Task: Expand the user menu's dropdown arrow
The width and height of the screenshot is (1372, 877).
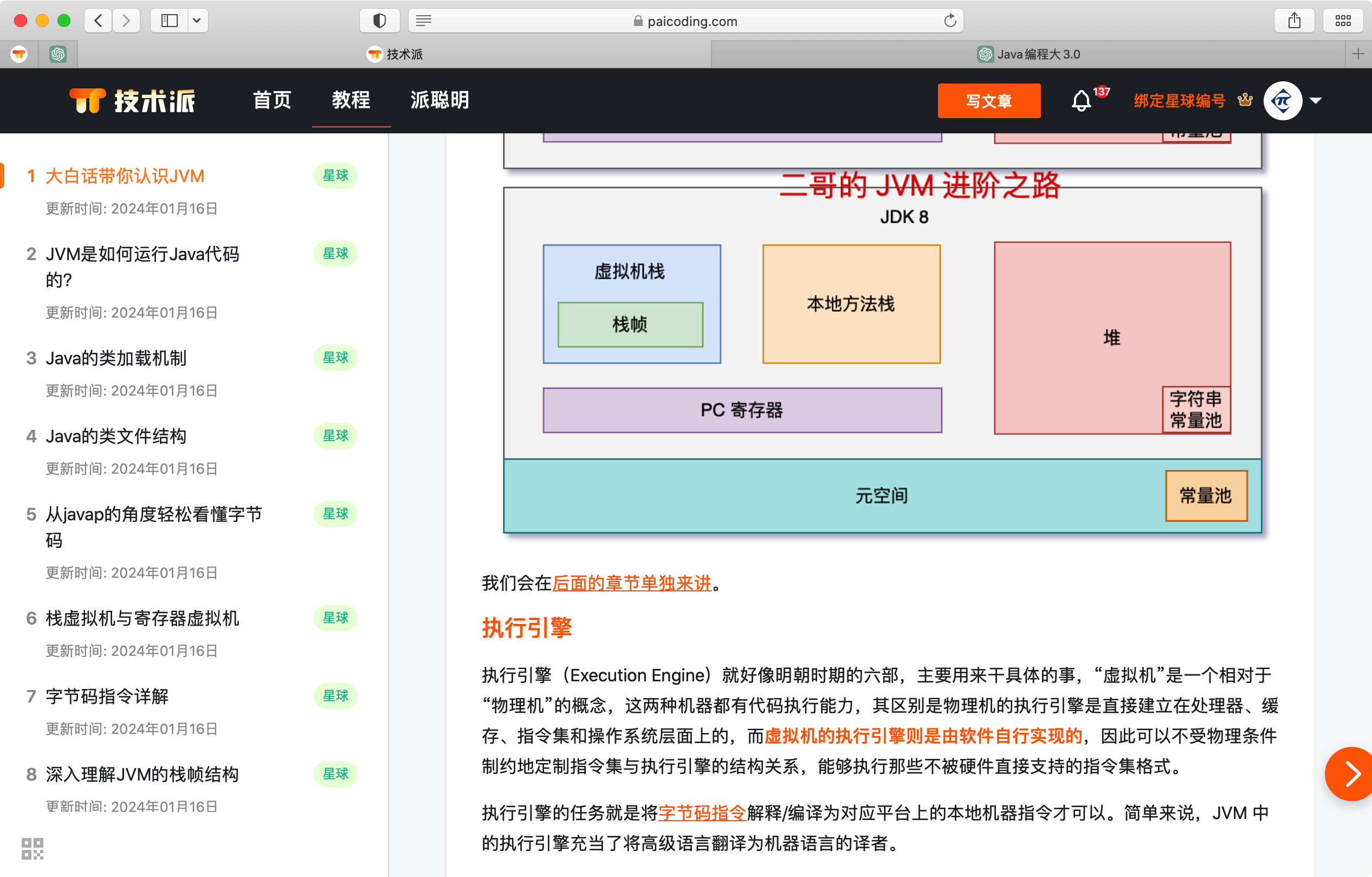Action: point(1316,101)
